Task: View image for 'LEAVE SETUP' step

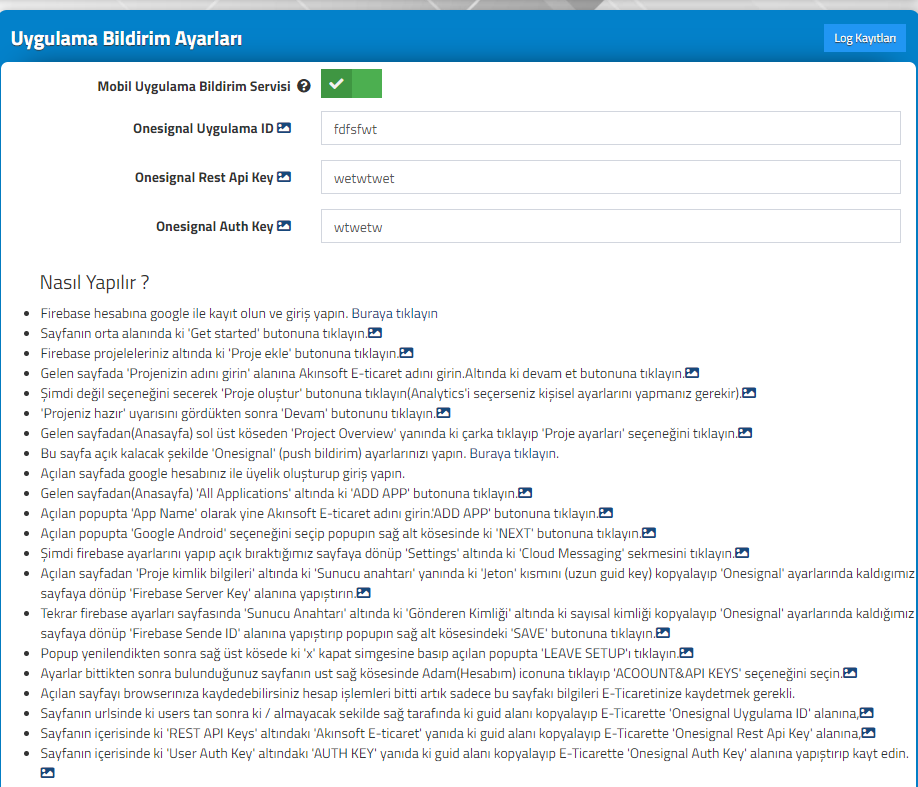Action: tap(686, 653)
